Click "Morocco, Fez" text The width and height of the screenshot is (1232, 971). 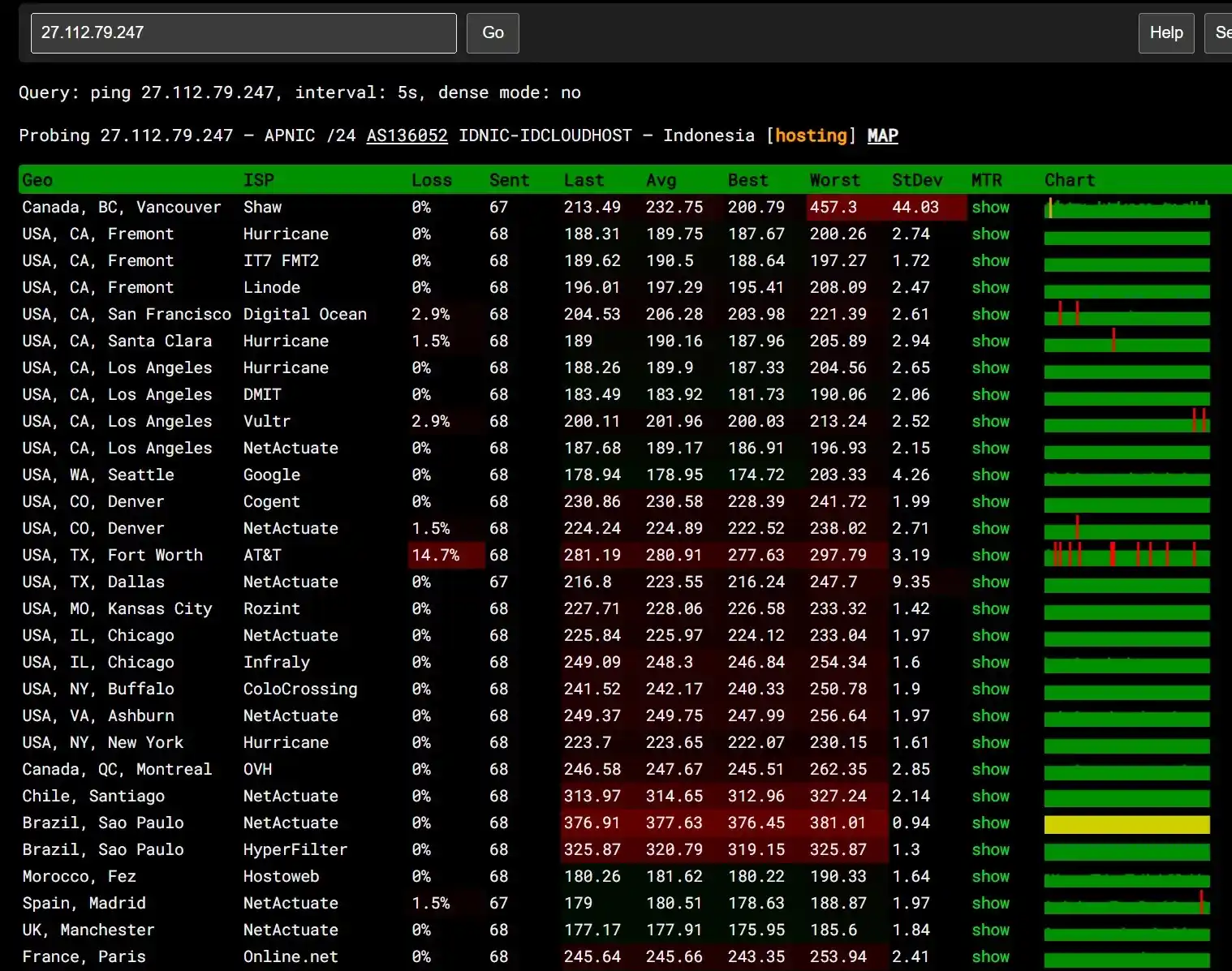(x=80, y=877)
